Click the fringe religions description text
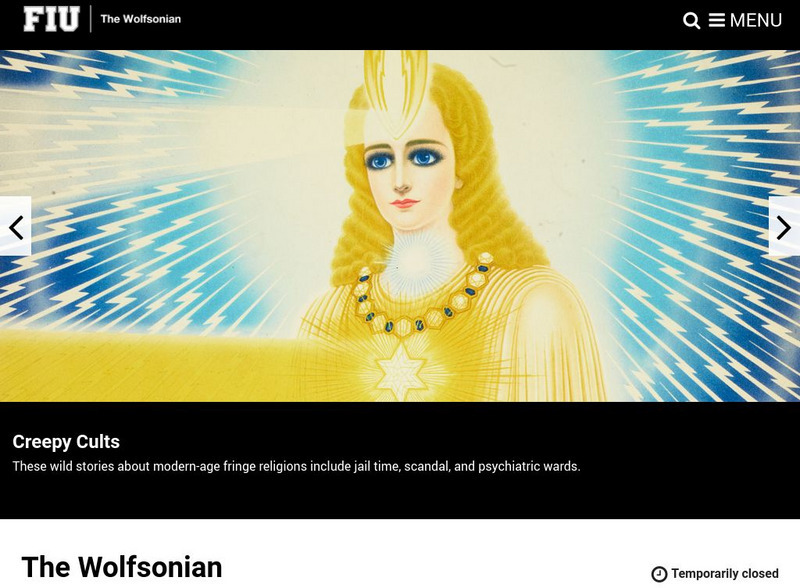This screenshot has width=800, height=588. [x=296, y=466]
